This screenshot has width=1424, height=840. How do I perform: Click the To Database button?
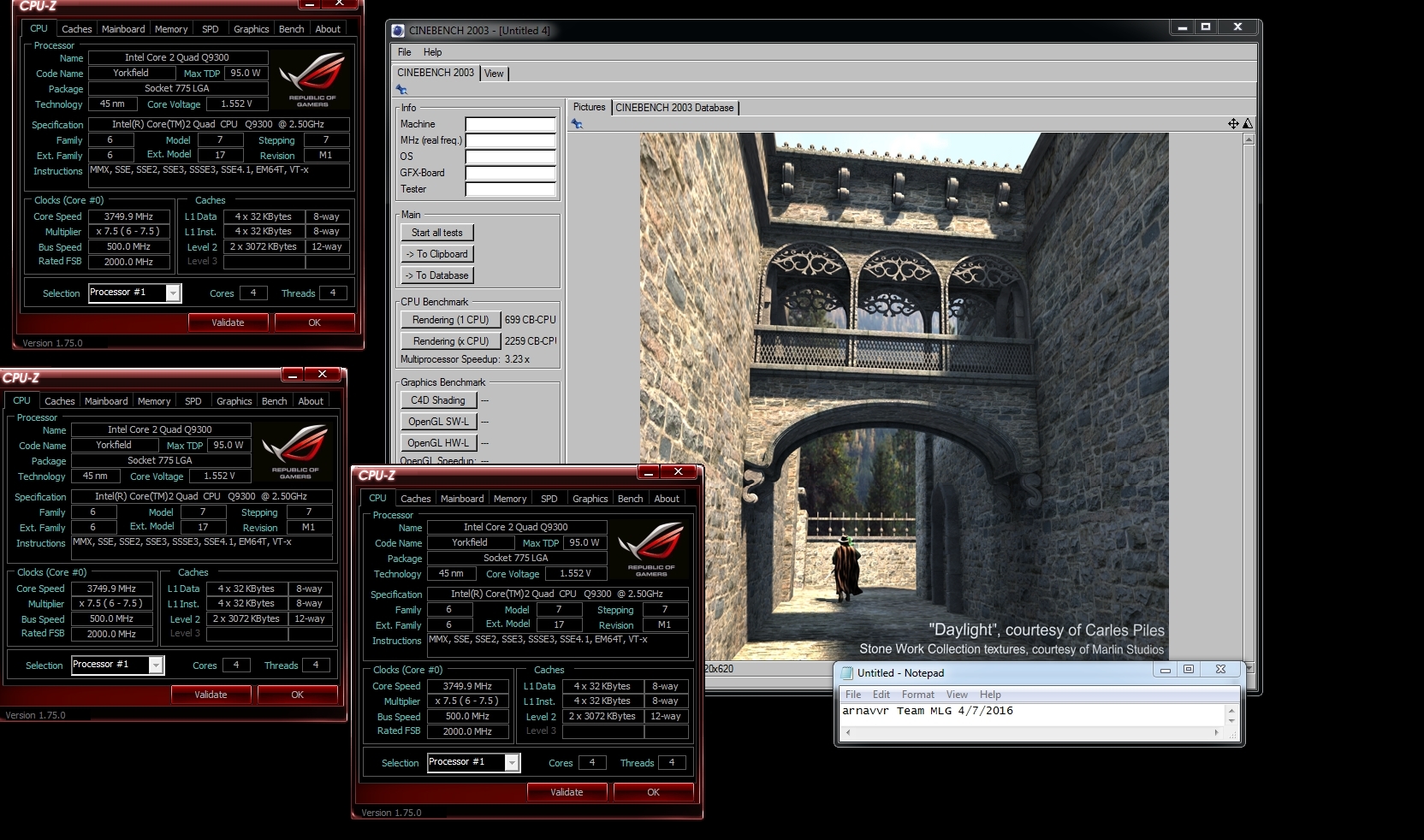436,275
